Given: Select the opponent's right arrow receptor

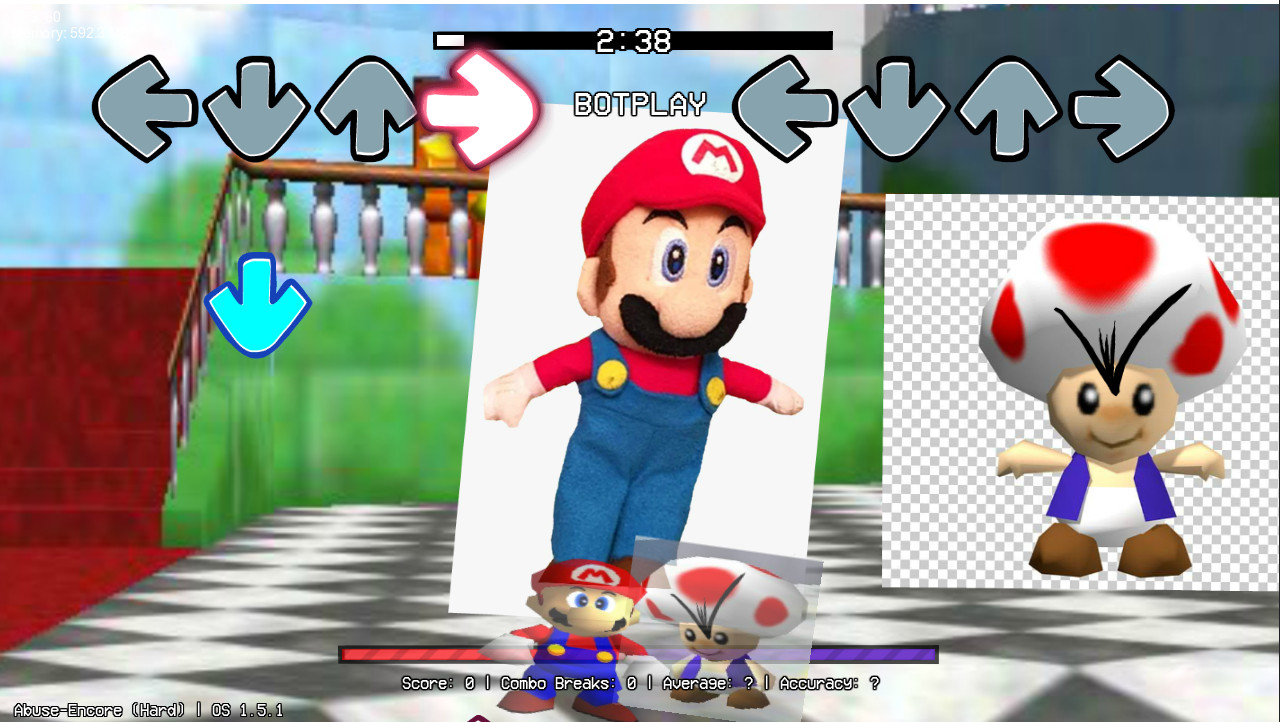Looking at the screenshot, I should pos(1122,108).
